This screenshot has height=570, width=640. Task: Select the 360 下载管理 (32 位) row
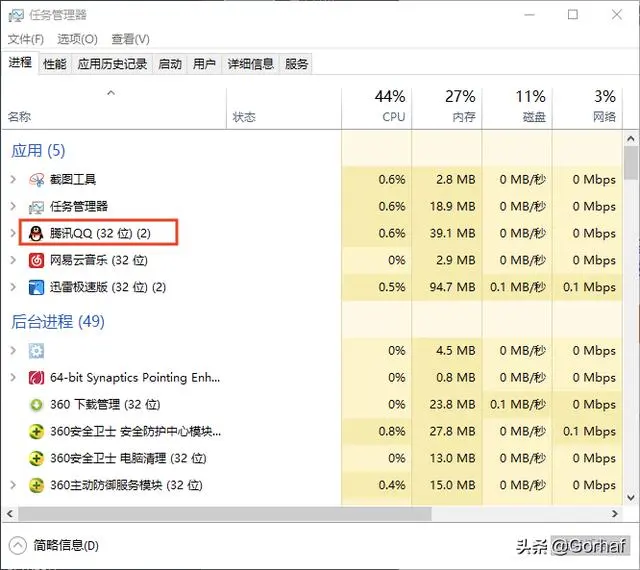tap(312, 405)
